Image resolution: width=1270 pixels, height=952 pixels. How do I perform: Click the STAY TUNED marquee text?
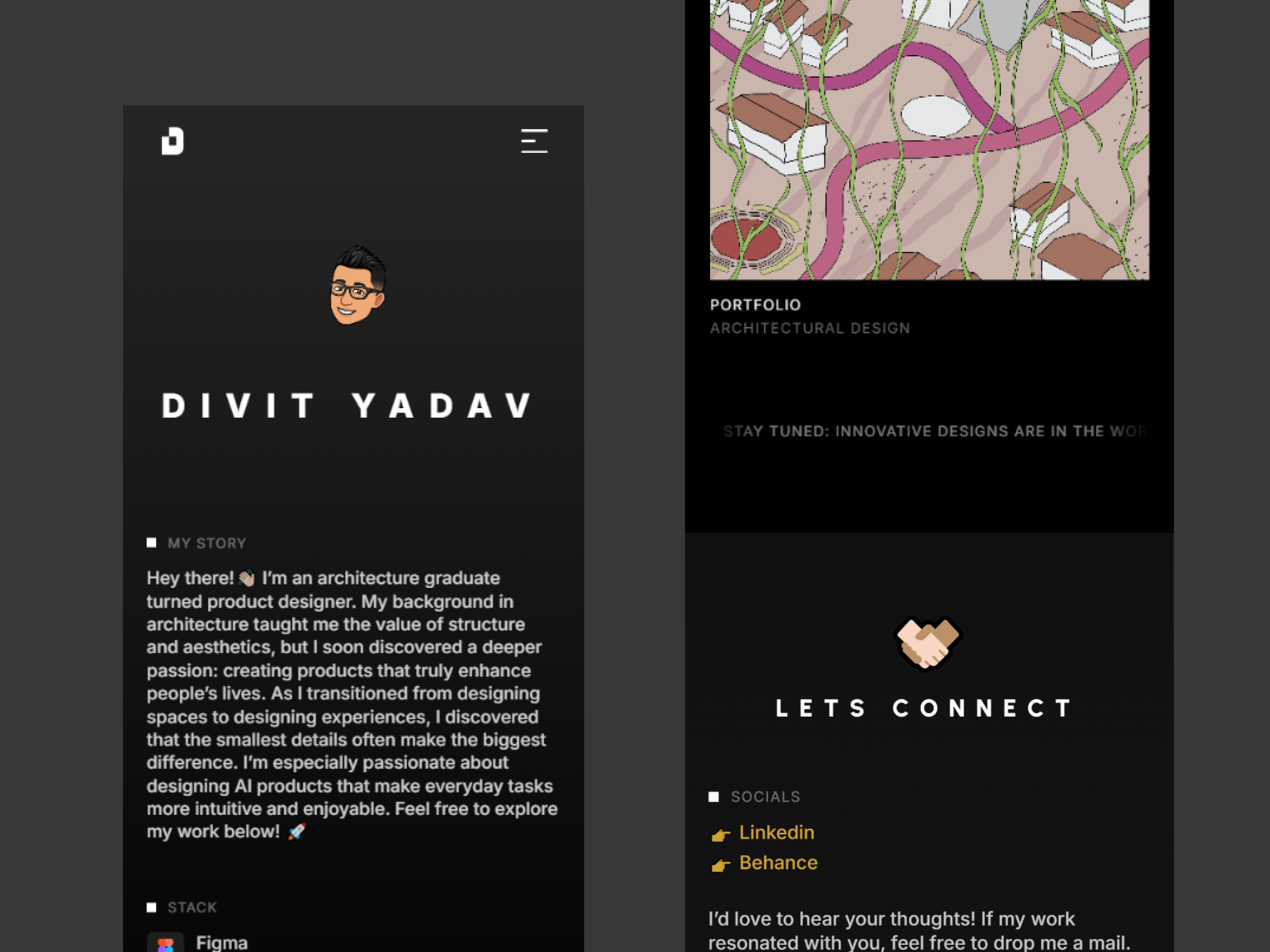pos(935,432)
